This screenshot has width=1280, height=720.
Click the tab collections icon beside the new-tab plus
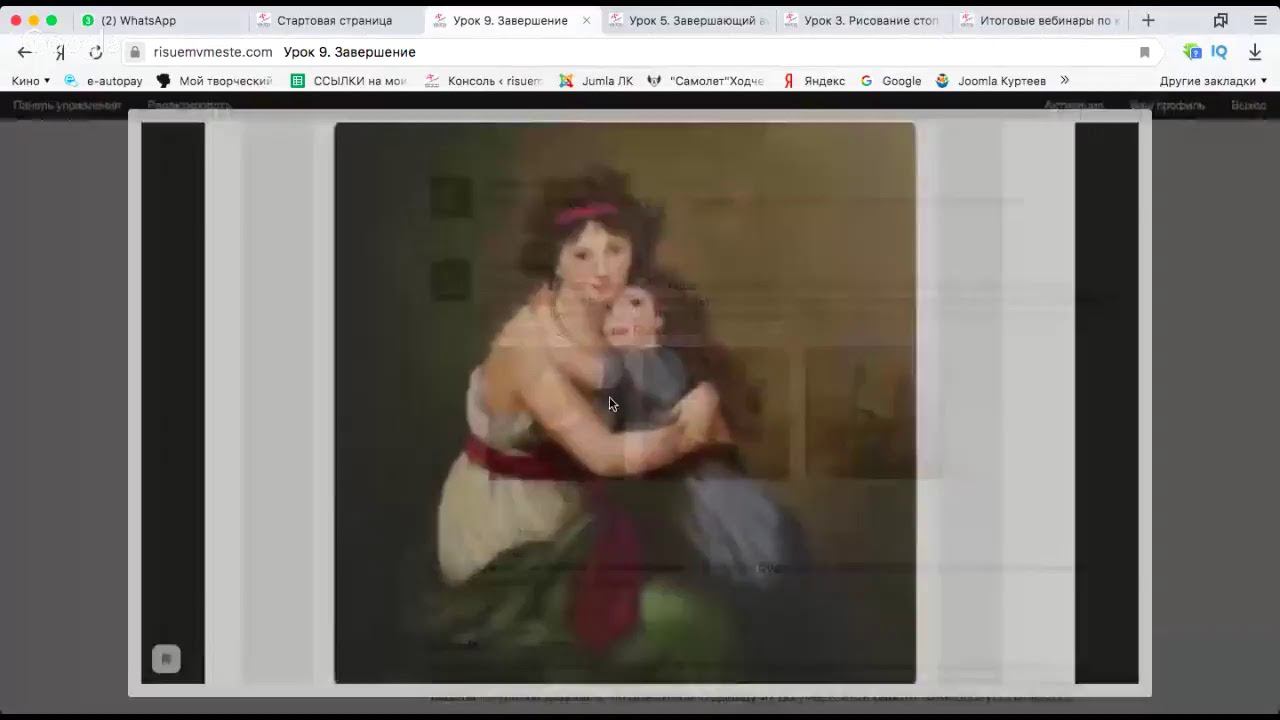1221,20
